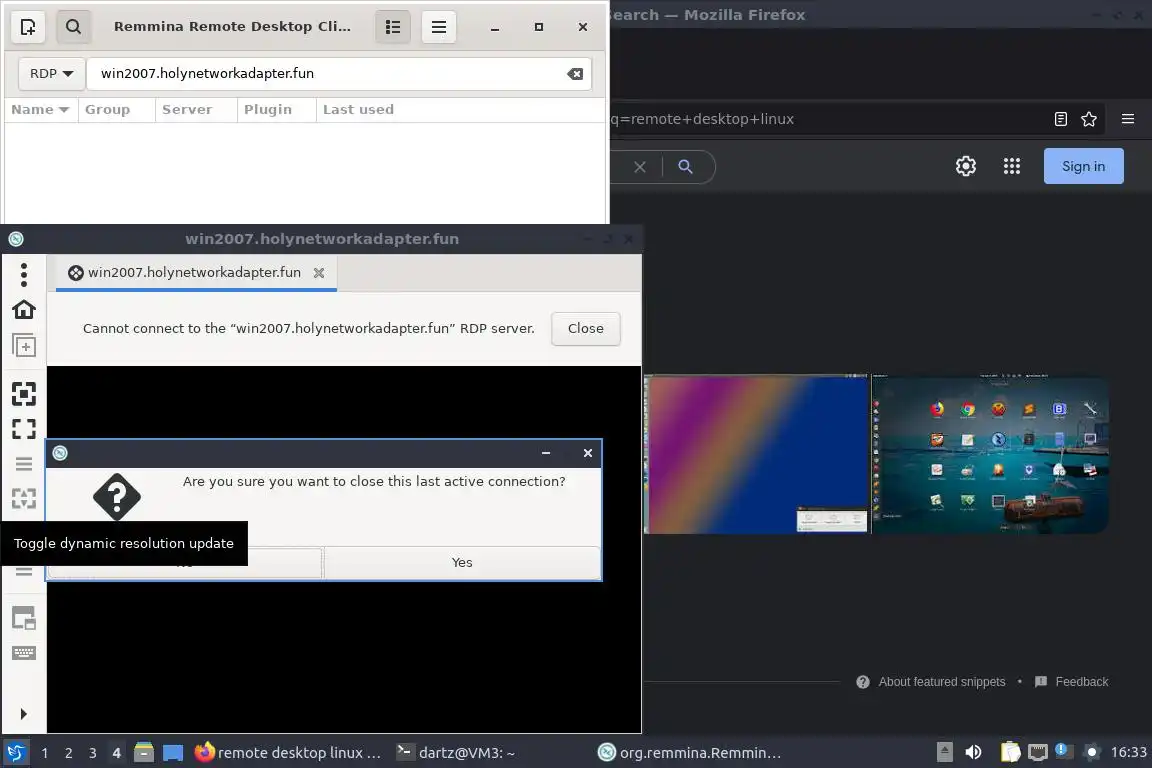Open the Google apps grid
1152x768 pixels.
click(1012, 166)
